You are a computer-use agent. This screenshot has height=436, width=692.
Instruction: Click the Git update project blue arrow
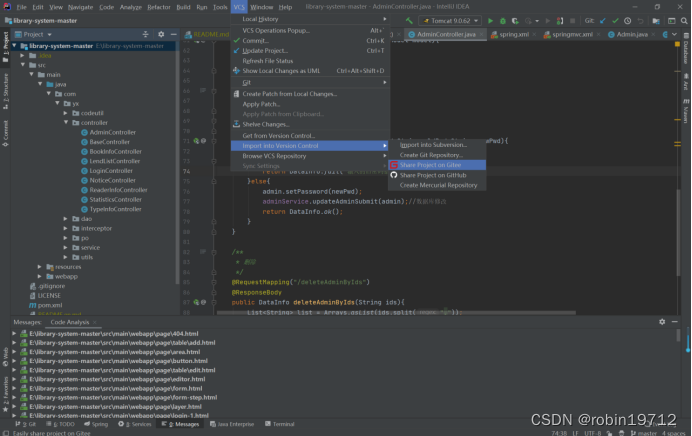[x=603, y=21]
